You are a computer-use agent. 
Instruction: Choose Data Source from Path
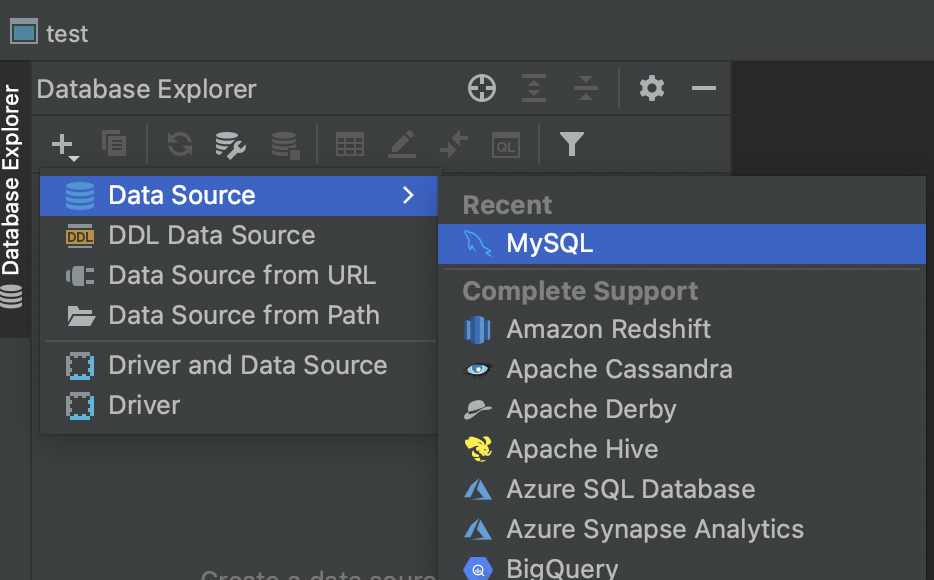tap(238, 316)
